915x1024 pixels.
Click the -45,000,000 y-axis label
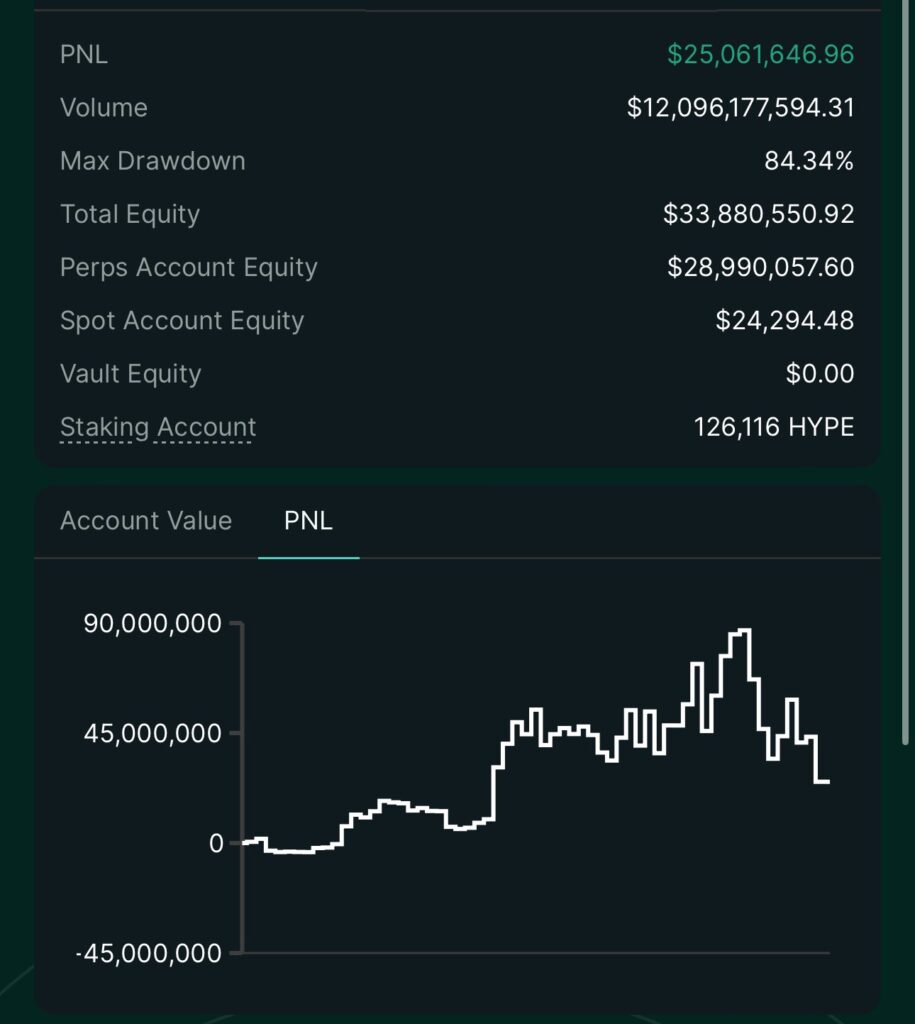point(149,953)
